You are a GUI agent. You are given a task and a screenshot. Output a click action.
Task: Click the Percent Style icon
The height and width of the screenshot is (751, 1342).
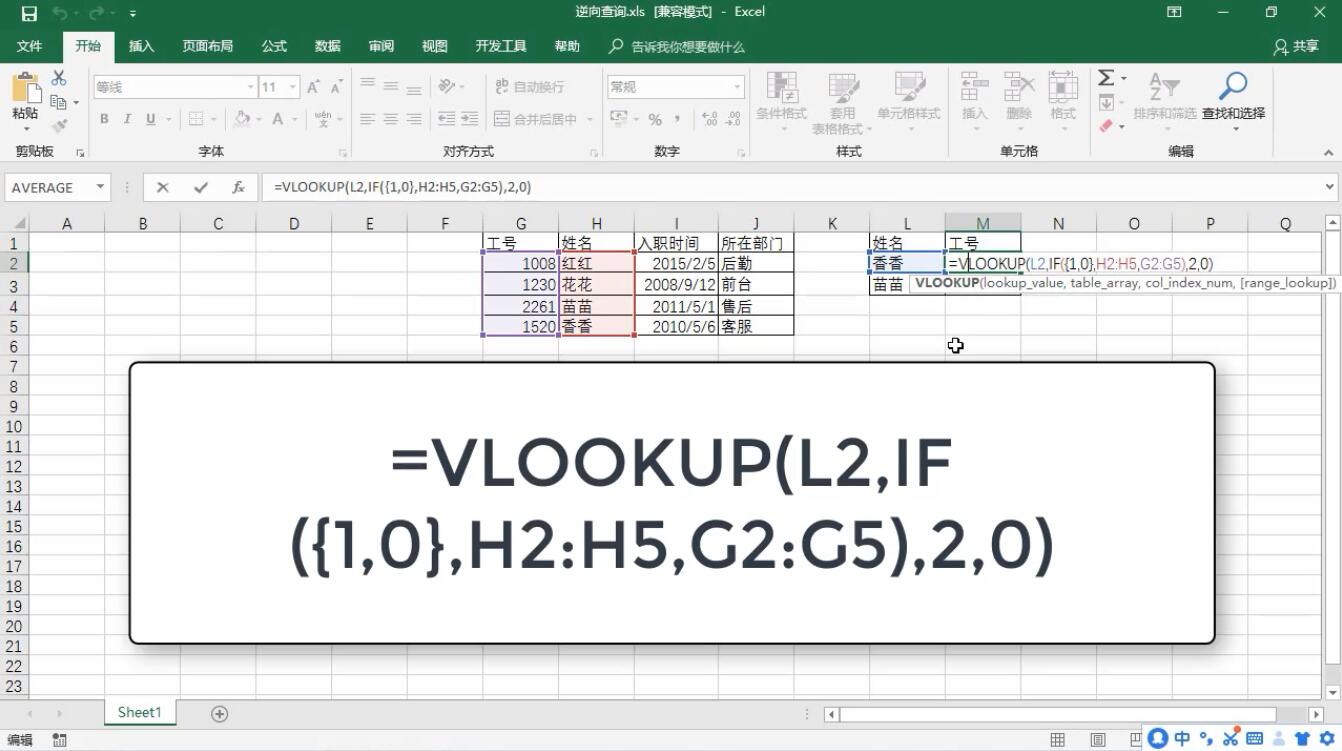point(655,119)
